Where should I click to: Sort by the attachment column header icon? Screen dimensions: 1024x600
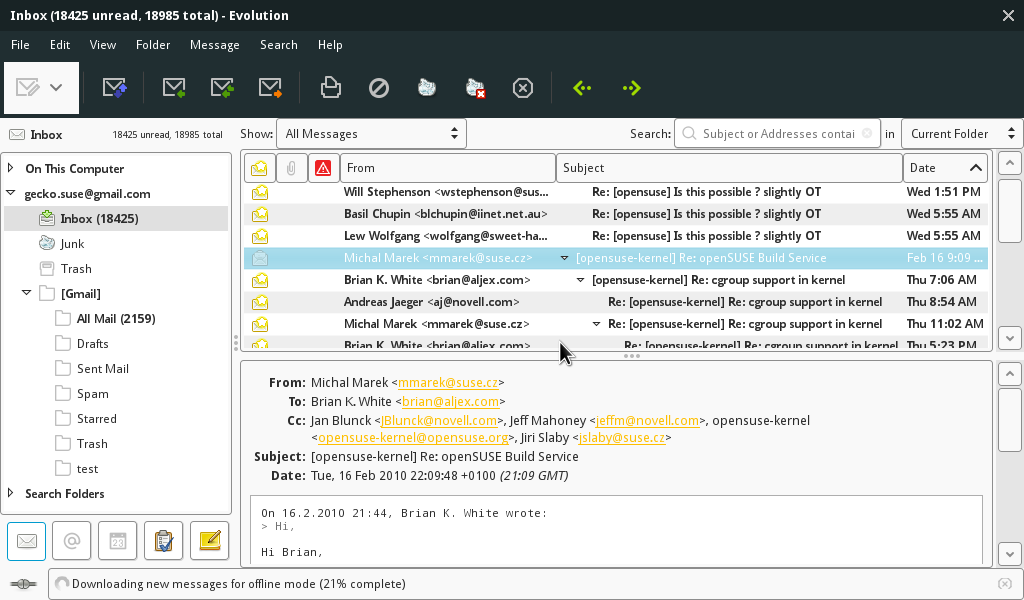[x=291, y=168]
